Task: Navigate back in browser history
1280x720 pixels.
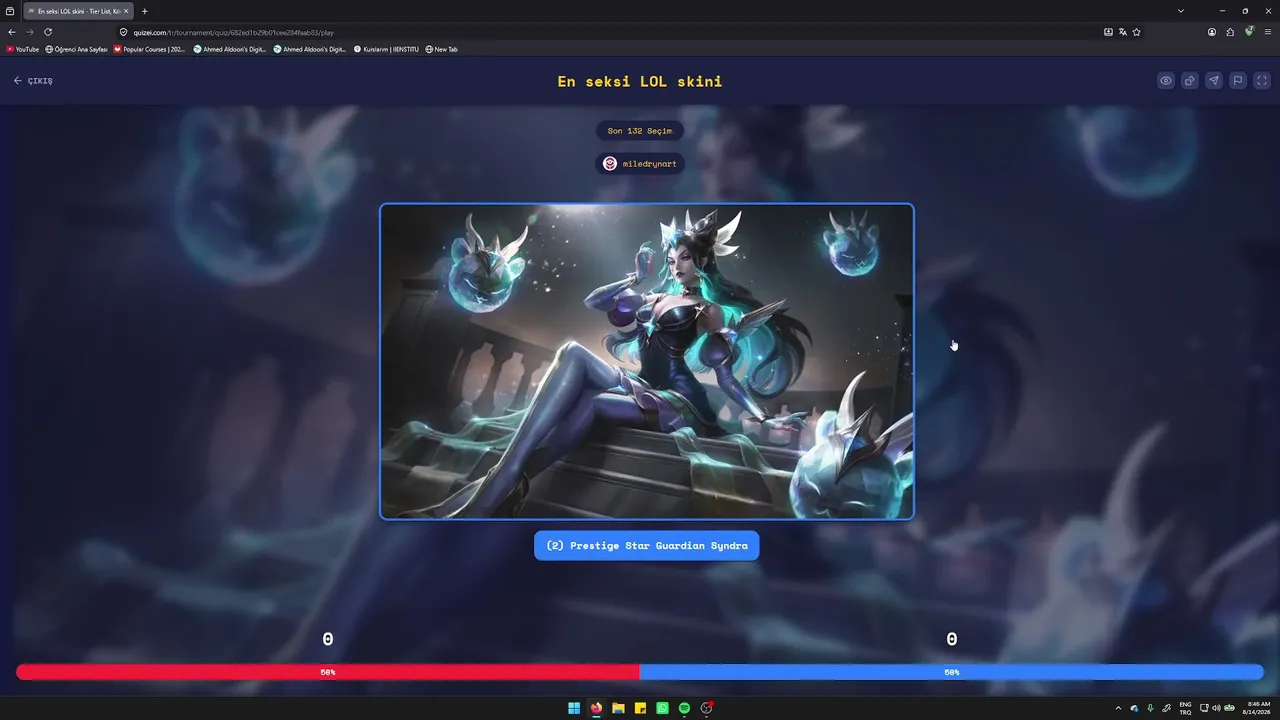Action: (x=12, y=32)
